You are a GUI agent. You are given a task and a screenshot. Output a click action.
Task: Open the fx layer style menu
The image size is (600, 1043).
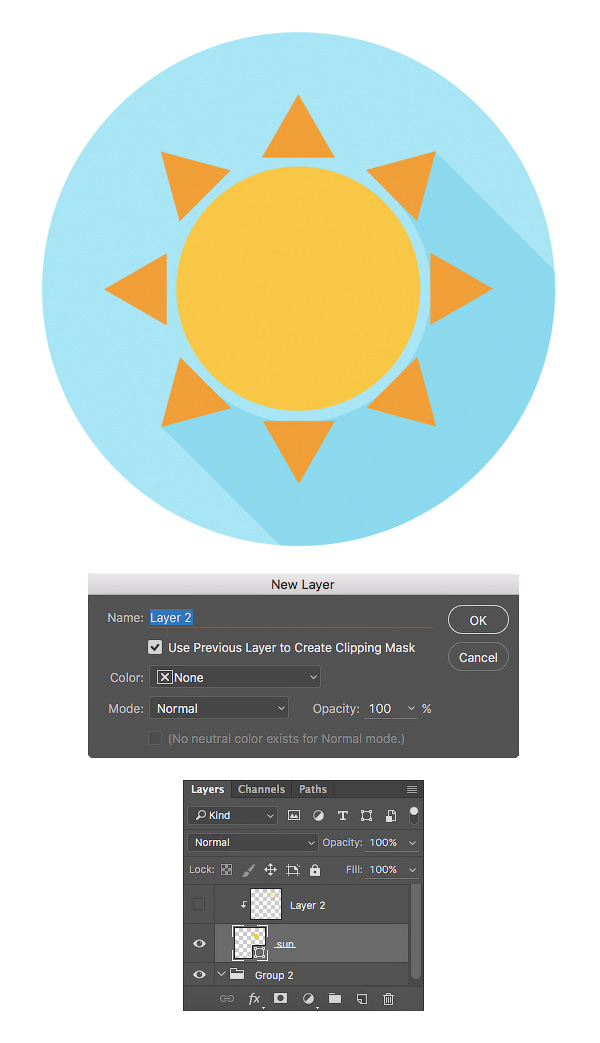pos(255,998)
